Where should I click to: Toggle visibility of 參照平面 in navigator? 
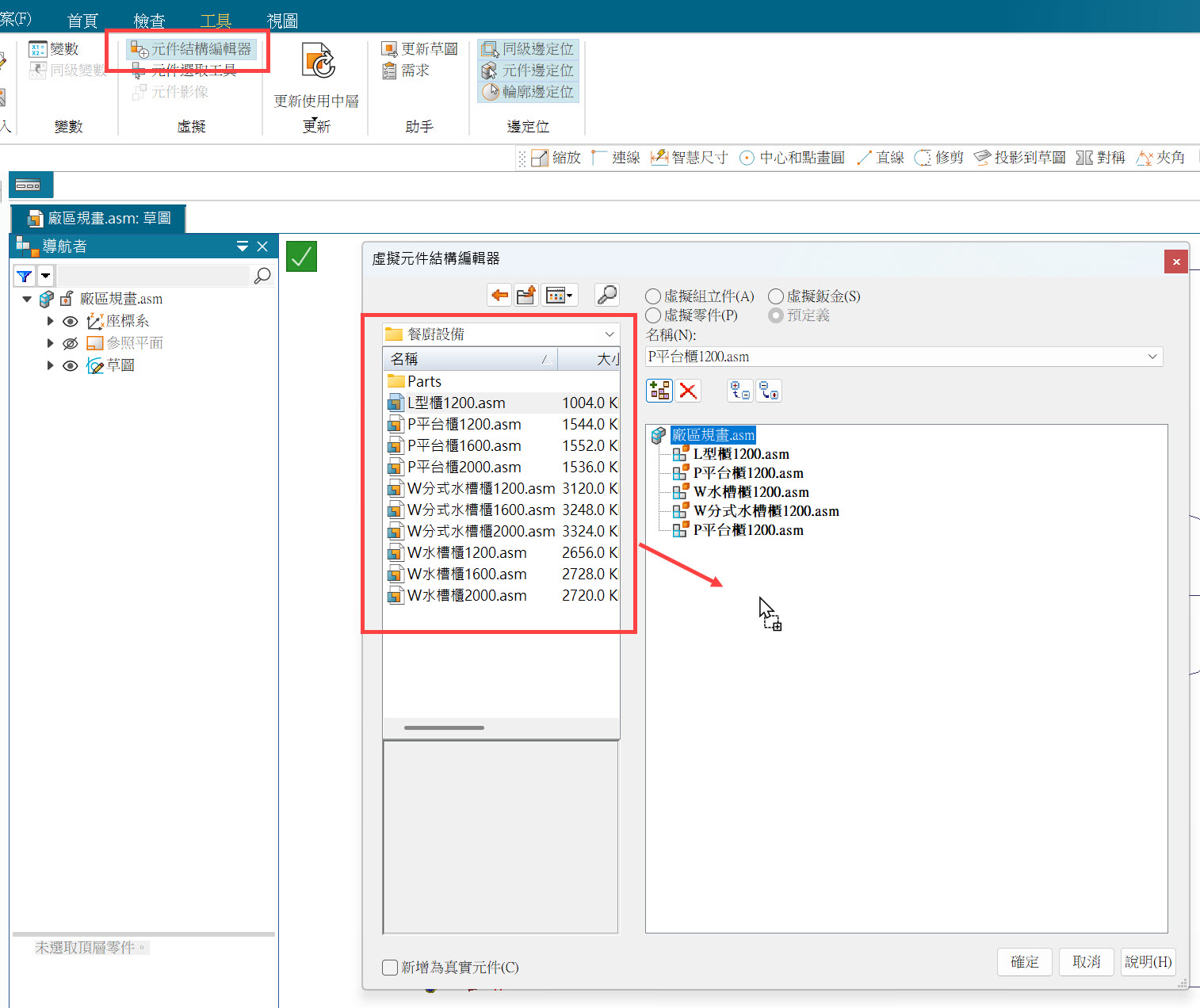tap(71, 343)
